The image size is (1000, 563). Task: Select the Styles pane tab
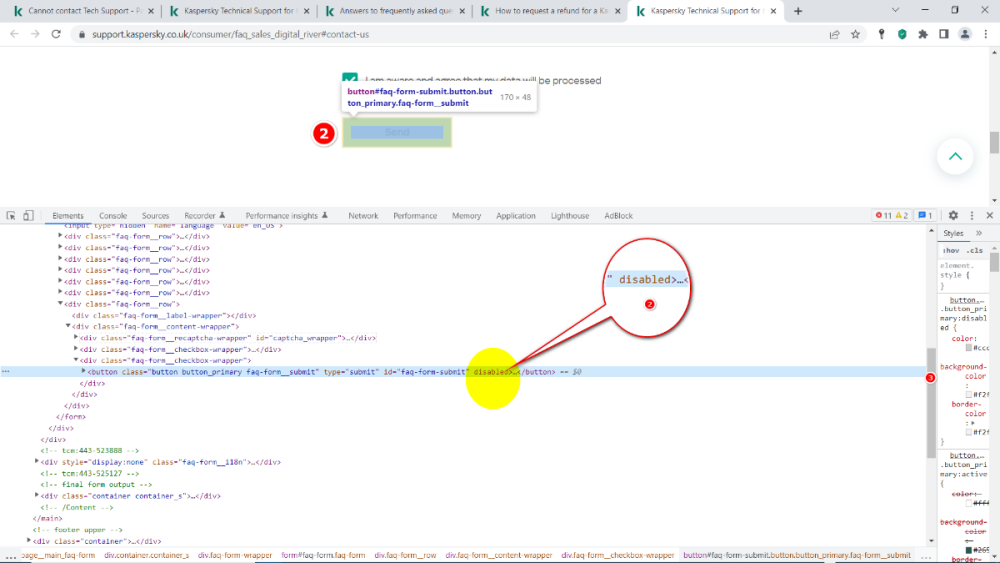[953, 233]
